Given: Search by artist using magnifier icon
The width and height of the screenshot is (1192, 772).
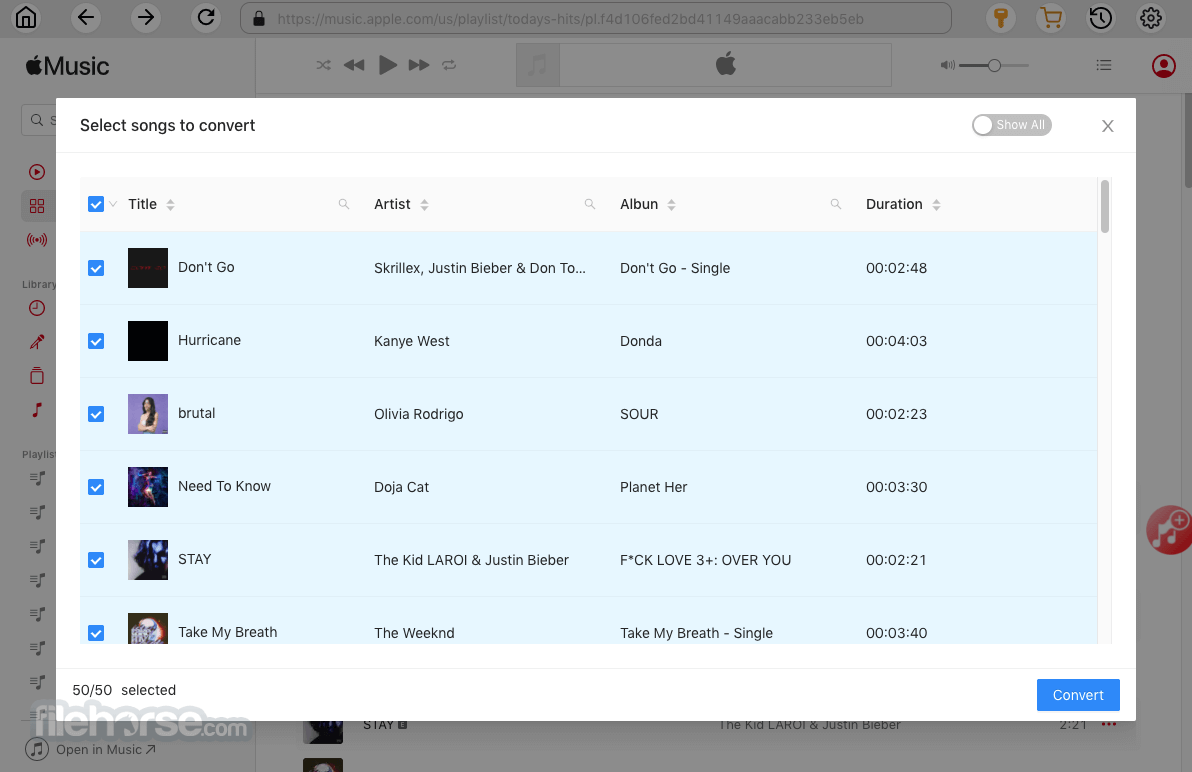Looking at the screenshot, I should (589, 204).
